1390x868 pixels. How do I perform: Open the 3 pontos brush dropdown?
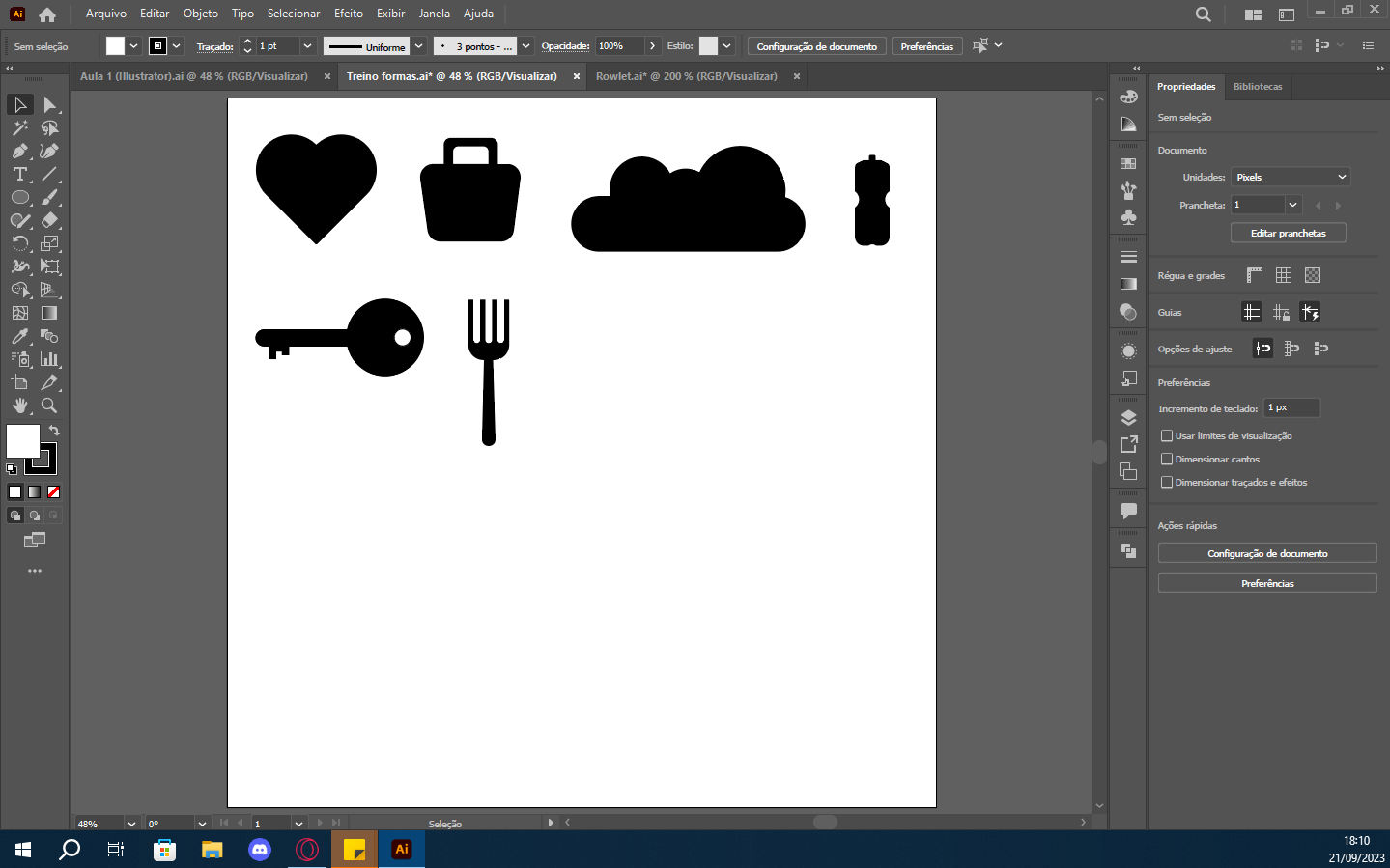[525, 46]
